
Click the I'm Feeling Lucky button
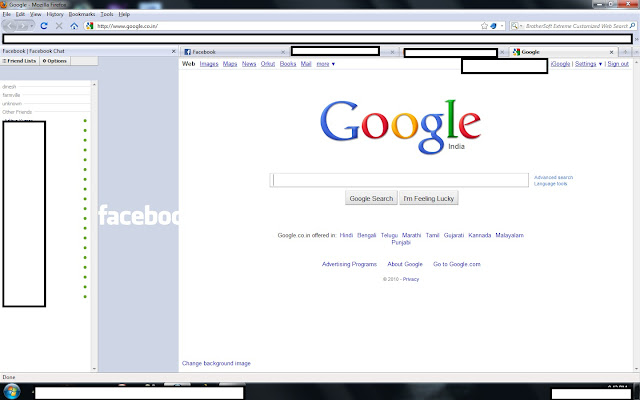point(429,198)
